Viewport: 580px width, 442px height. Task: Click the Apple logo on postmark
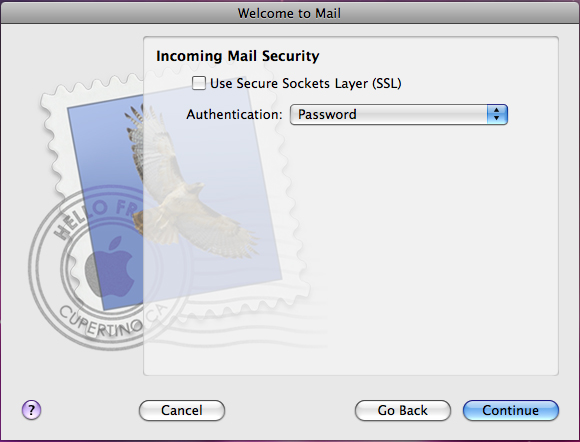coord(110,267)
